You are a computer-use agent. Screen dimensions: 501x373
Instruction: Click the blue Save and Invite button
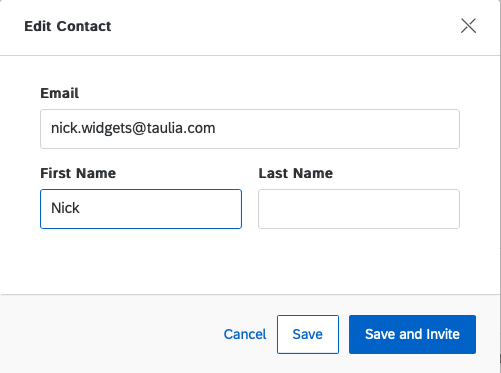pyautogui.click(x=412, y=334)
